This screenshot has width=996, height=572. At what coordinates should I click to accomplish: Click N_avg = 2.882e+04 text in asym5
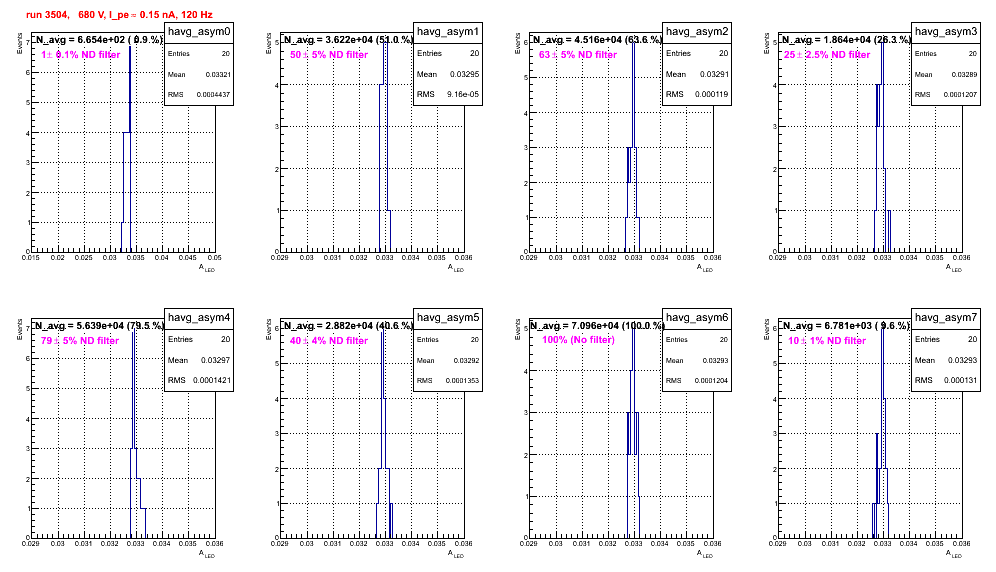point(348,325)
